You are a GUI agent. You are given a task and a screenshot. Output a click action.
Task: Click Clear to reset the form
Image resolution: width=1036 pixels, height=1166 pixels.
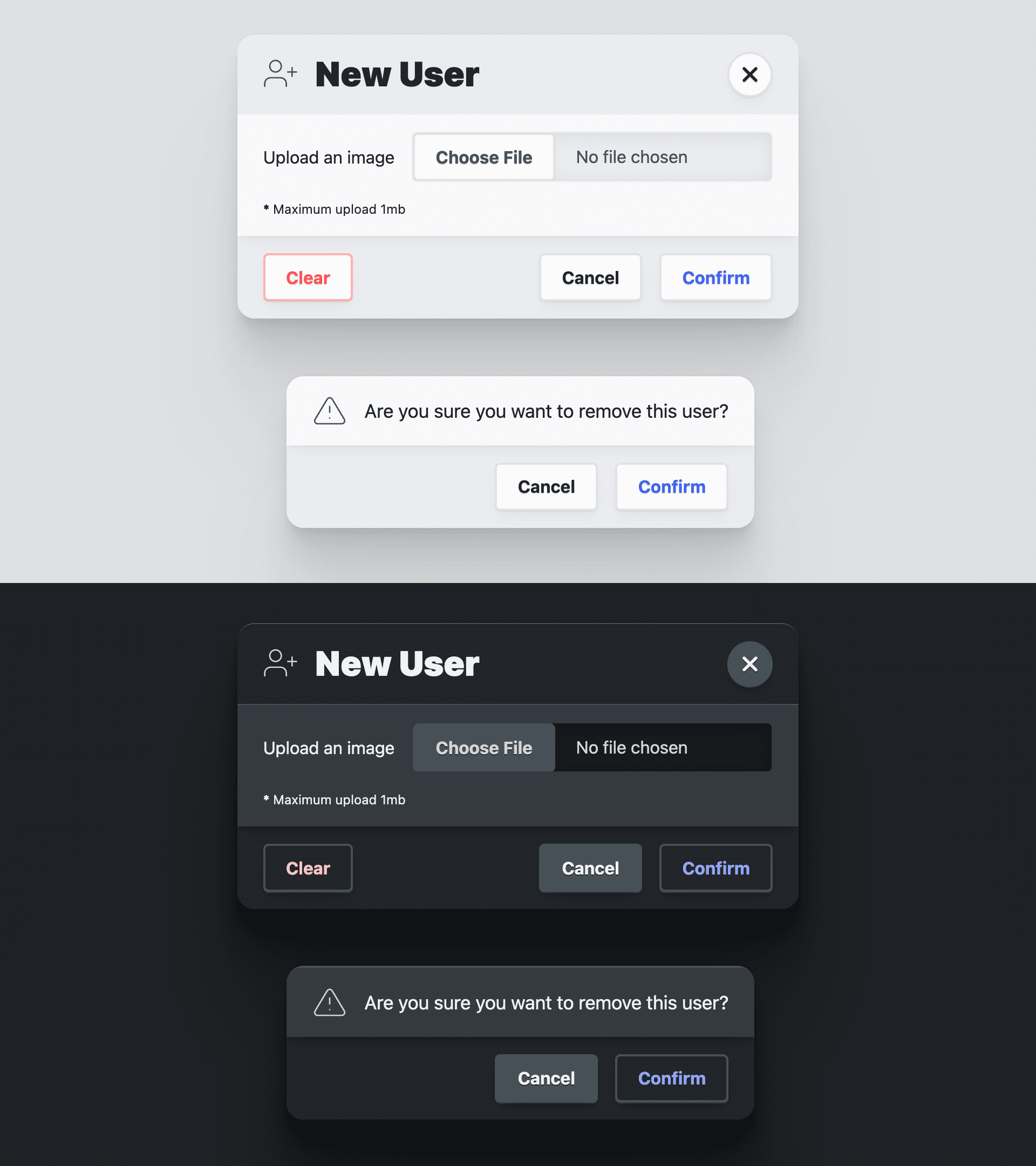308,277
